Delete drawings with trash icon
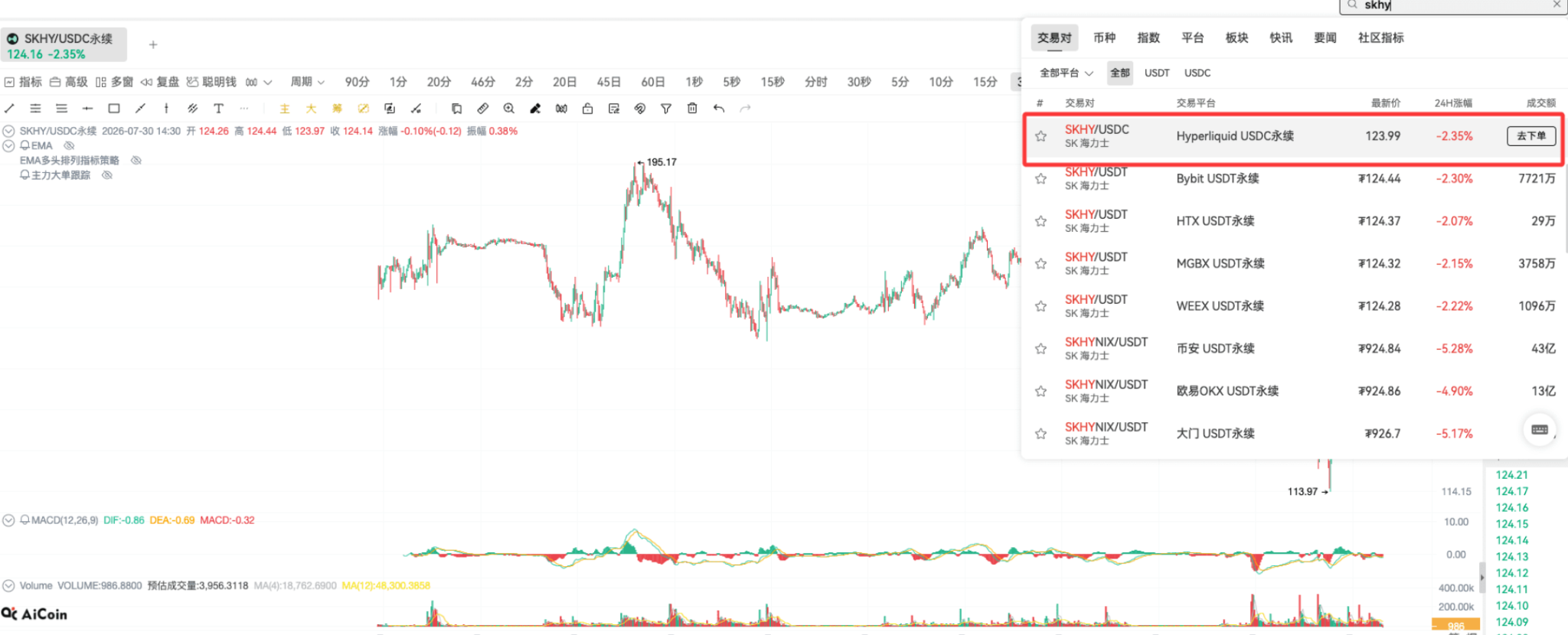The height and width of the screenshot is (635, 1568). pyautogui.click(x=692, y=109)
